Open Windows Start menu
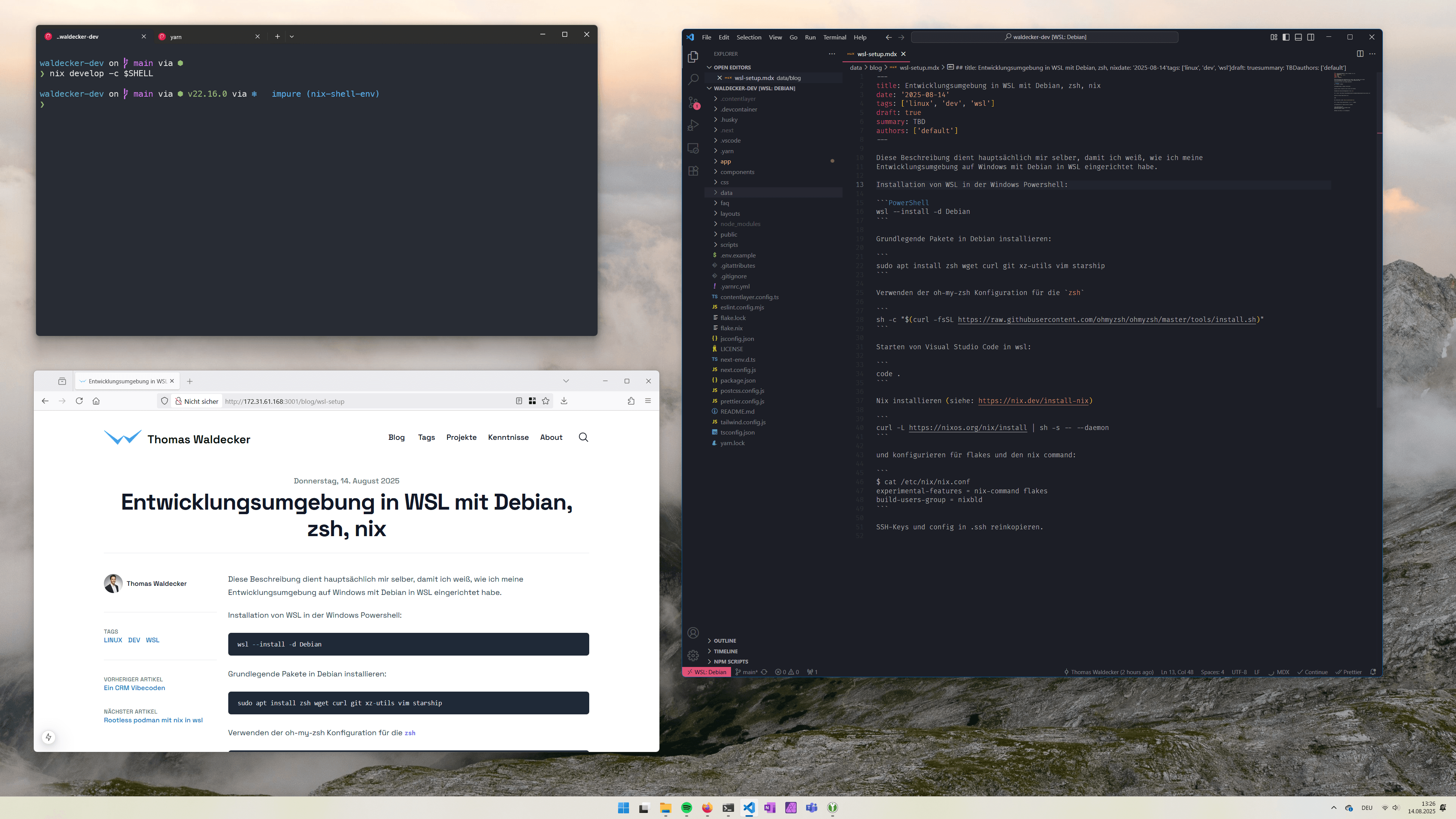The width and height of the screenshot is (1456, 819). pos(623,808)
